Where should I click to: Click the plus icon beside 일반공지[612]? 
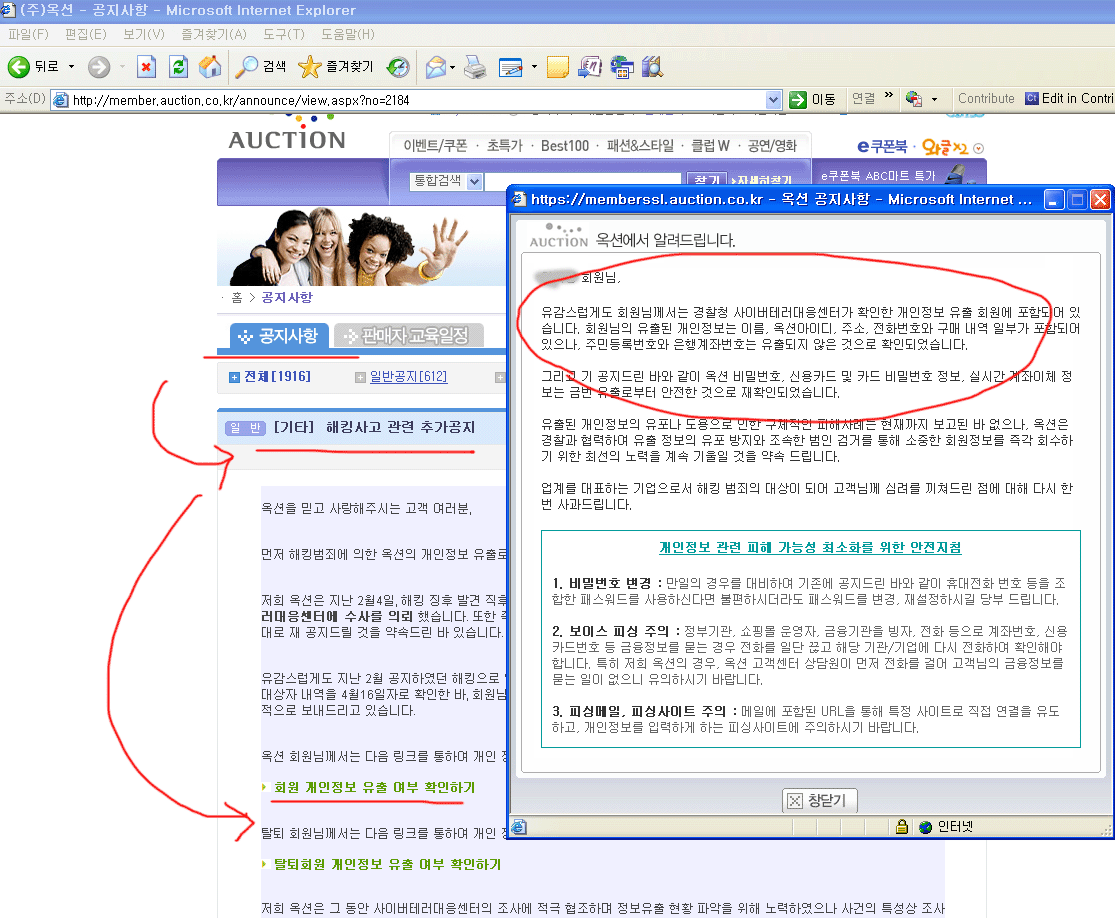coord(360,377)
